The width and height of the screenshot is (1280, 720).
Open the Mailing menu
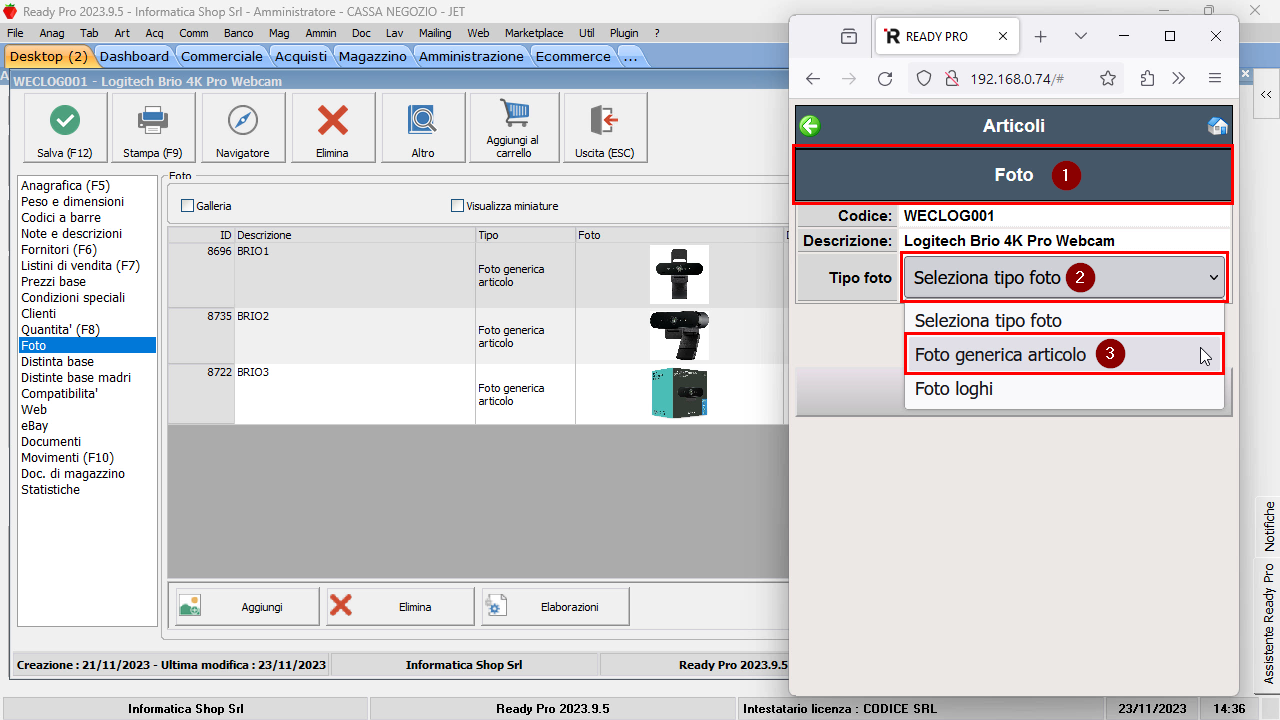(435, 33)
